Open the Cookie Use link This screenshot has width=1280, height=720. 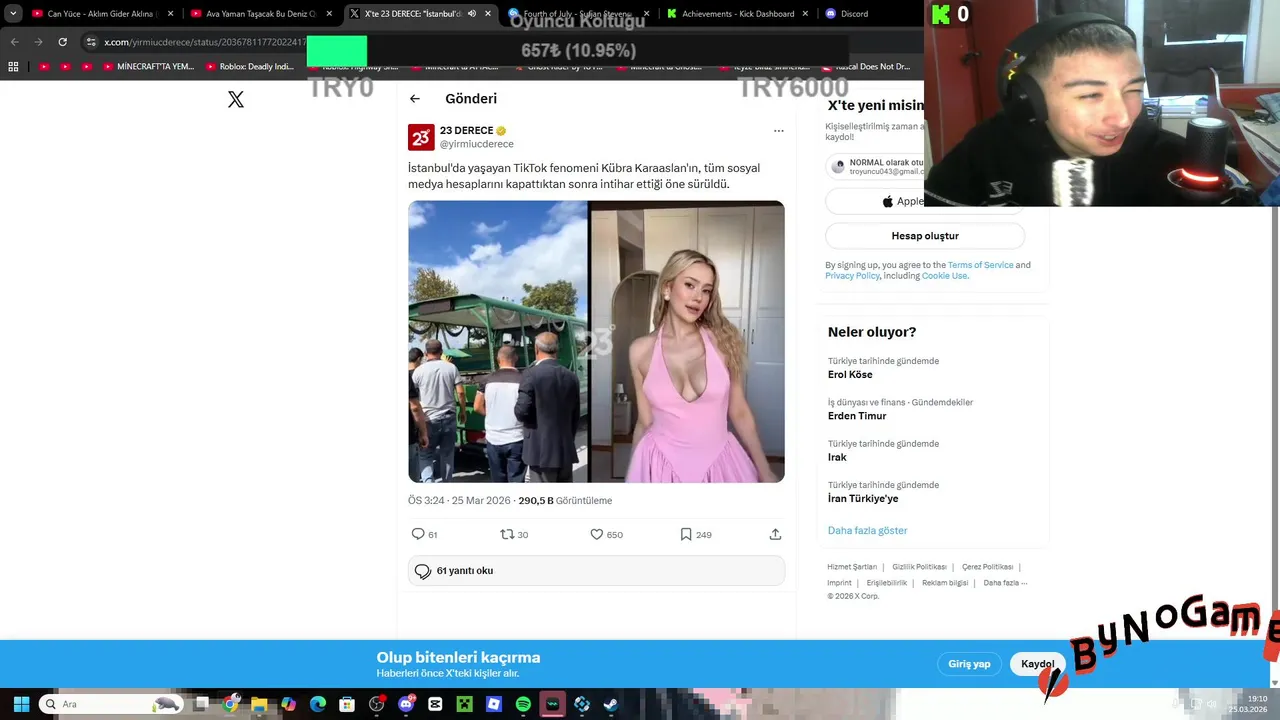pos(944,276)
